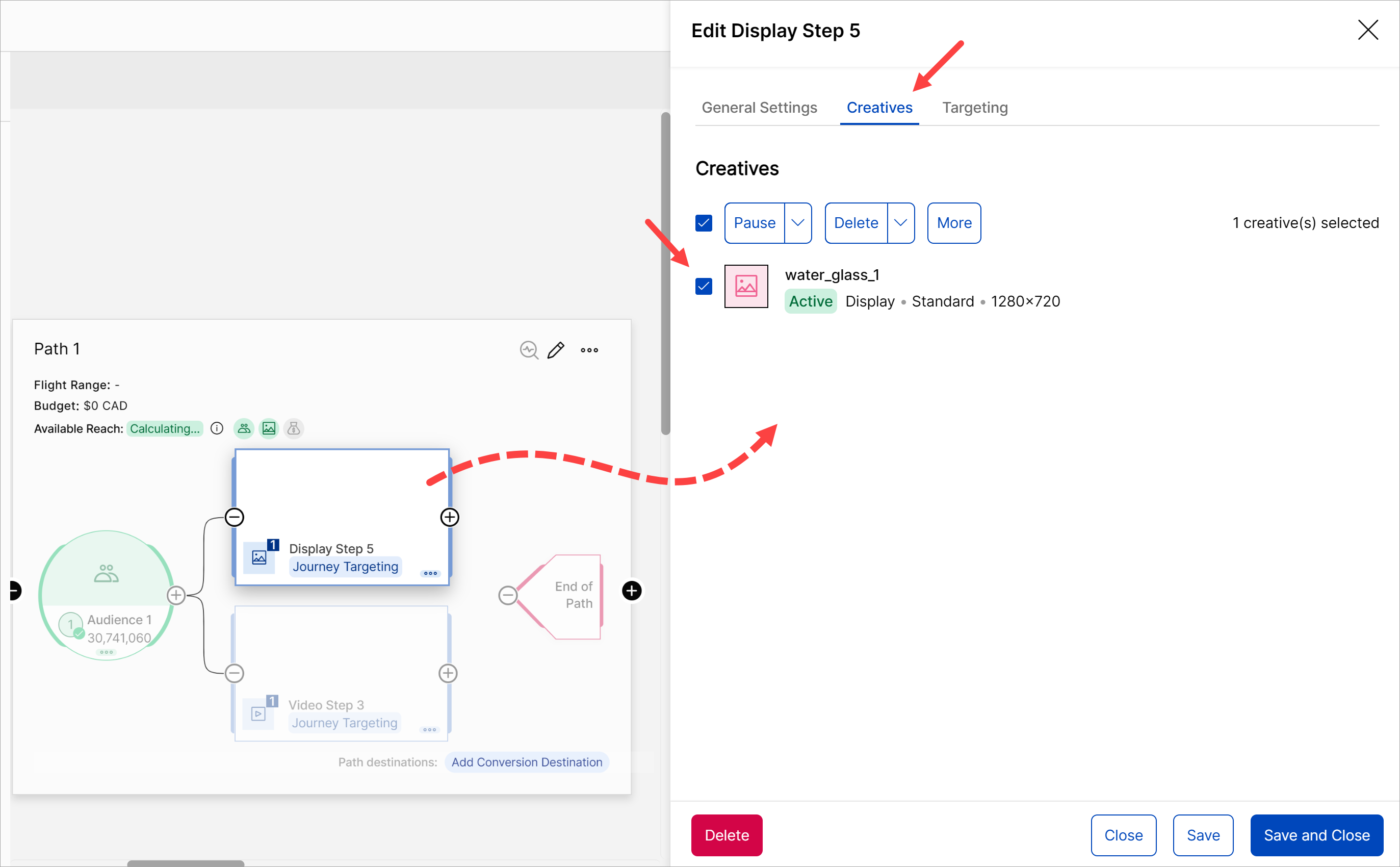Click Add Conversion Destination link
1400x867 pixels.
(x=526, y=762)
